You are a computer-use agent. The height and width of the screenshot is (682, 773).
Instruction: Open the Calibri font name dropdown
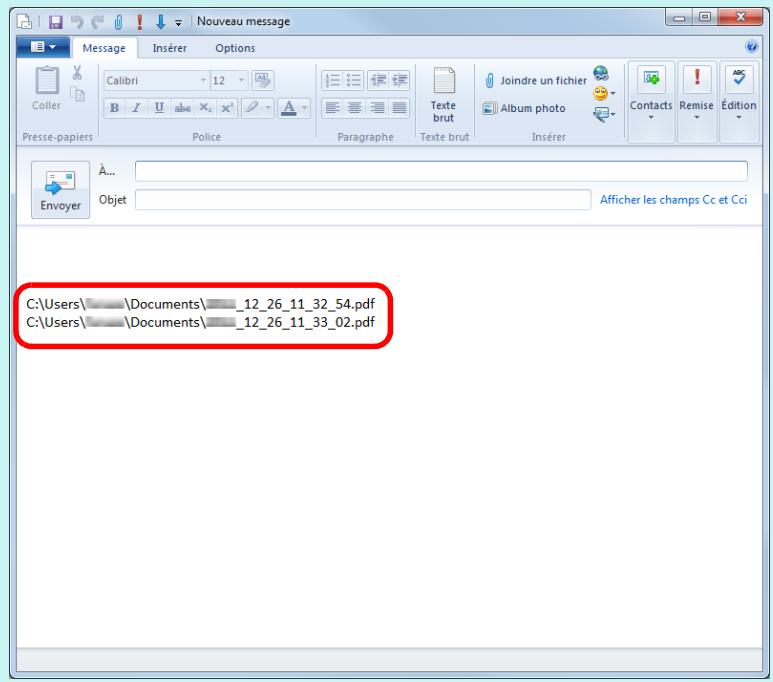(x=150, y=81)
